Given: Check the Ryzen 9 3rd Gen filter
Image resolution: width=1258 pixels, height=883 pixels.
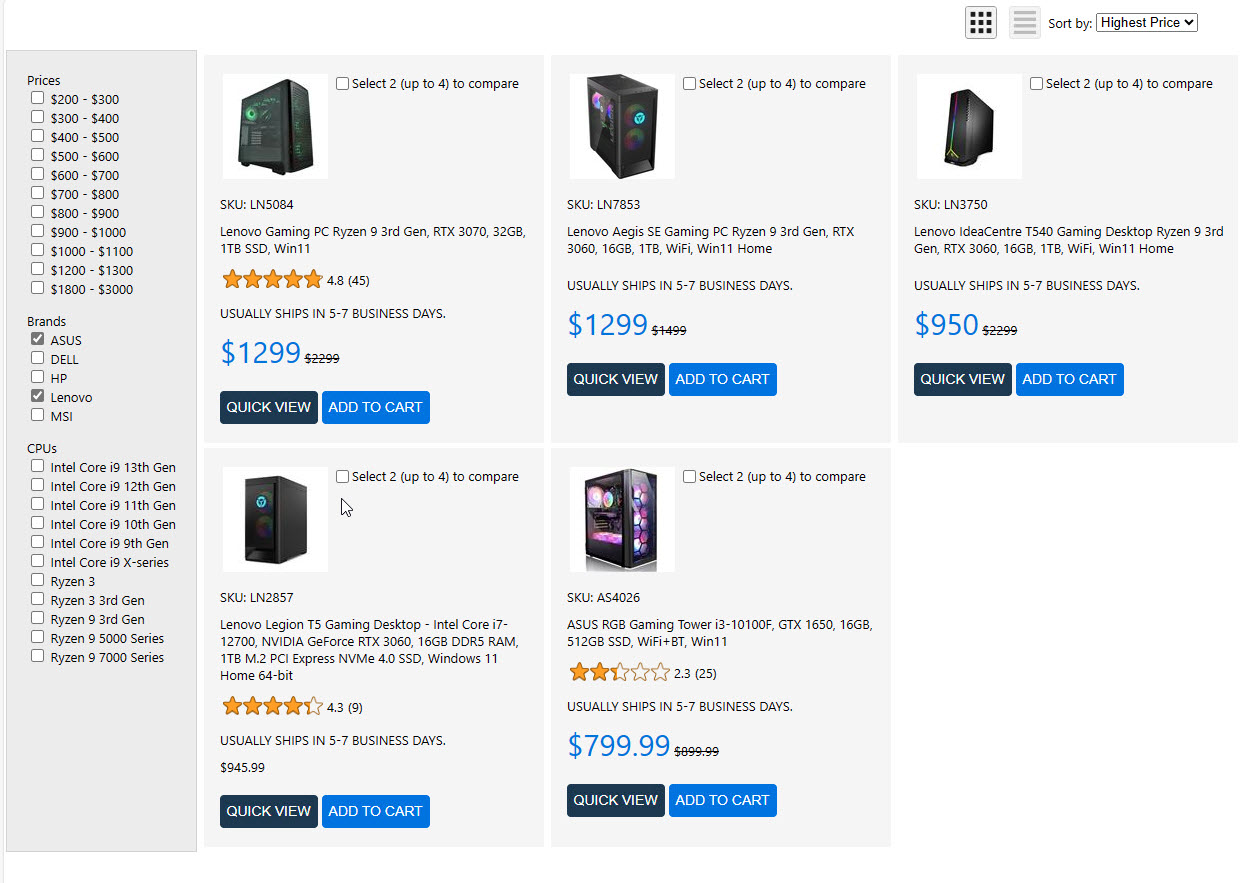Looking at the screenshot, I should 38,619.
